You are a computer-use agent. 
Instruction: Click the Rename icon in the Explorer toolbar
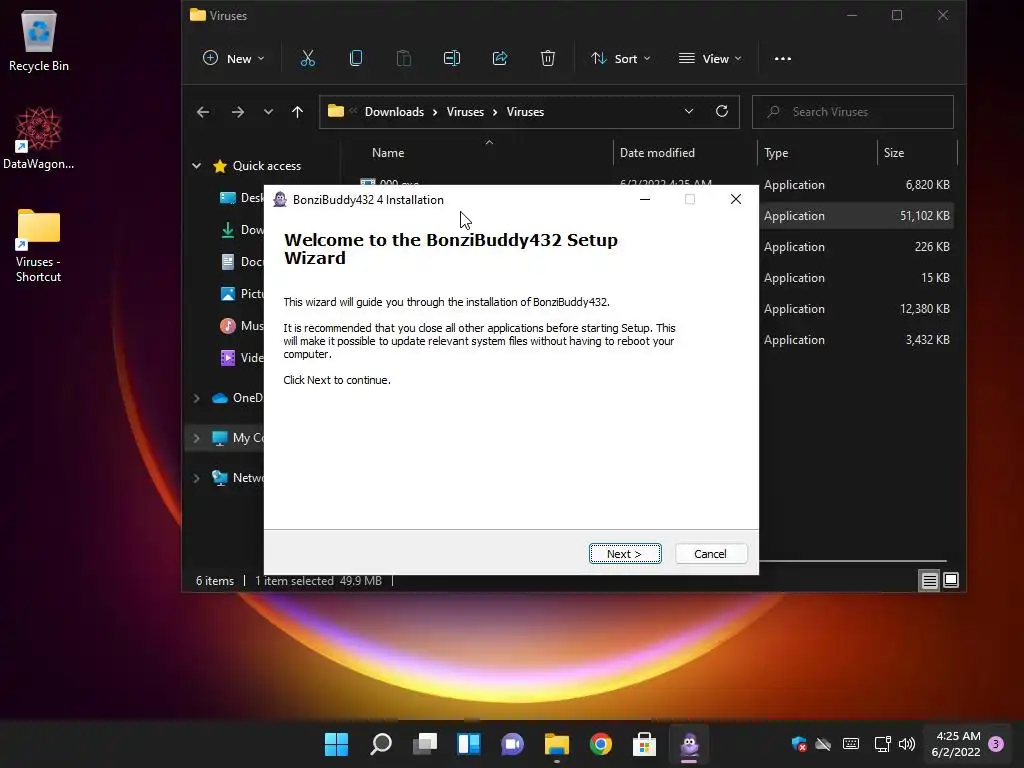(x=452, y=59)
